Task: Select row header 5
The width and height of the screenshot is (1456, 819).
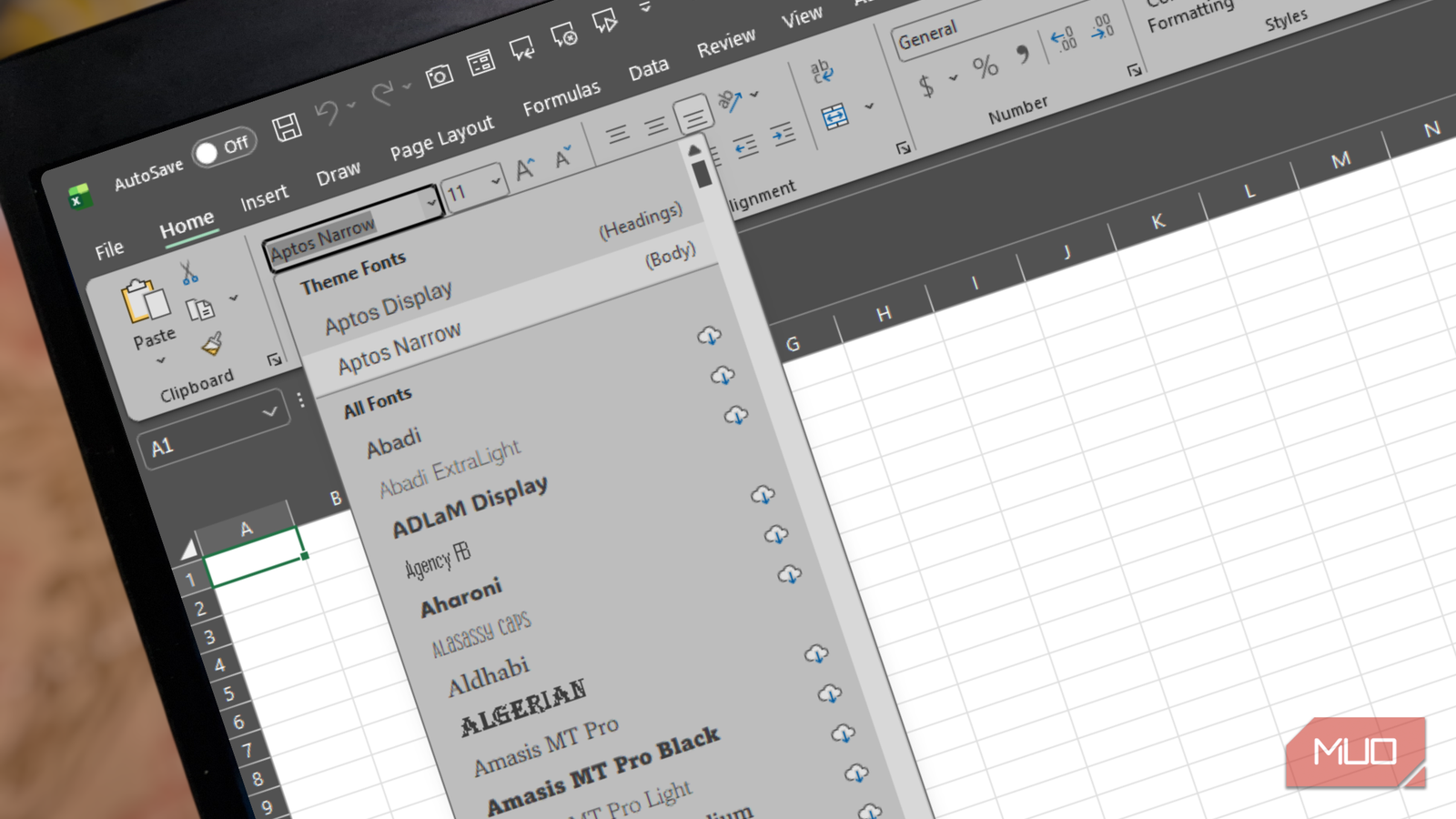Action: 228,693
